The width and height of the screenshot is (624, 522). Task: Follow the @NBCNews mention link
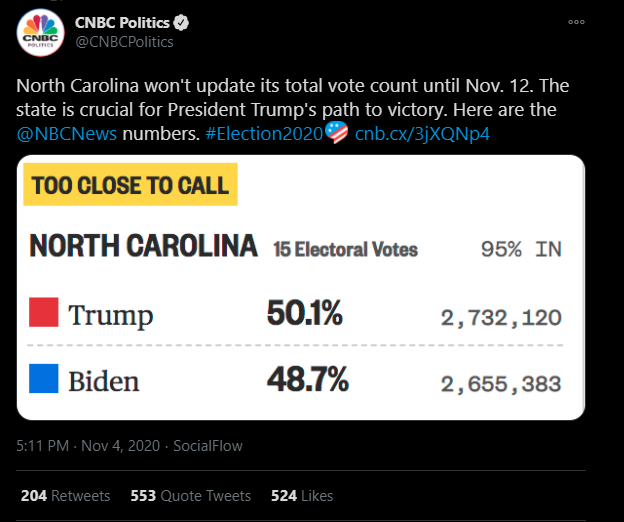tap(66, 133)
